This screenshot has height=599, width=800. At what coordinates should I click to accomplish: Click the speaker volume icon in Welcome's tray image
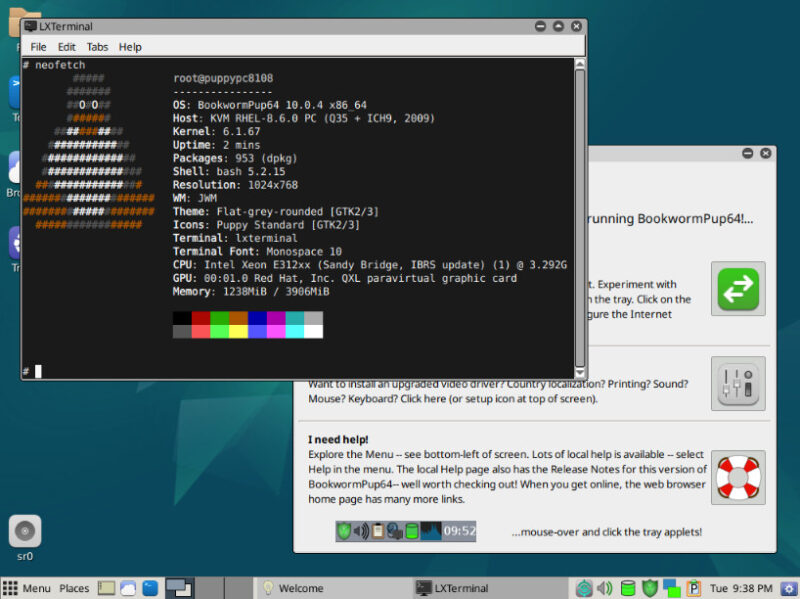[362, 531]
